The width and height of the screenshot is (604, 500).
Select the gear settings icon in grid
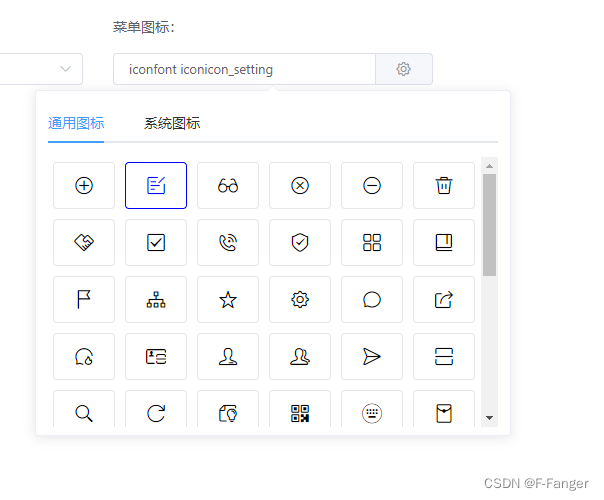(300, 300)
